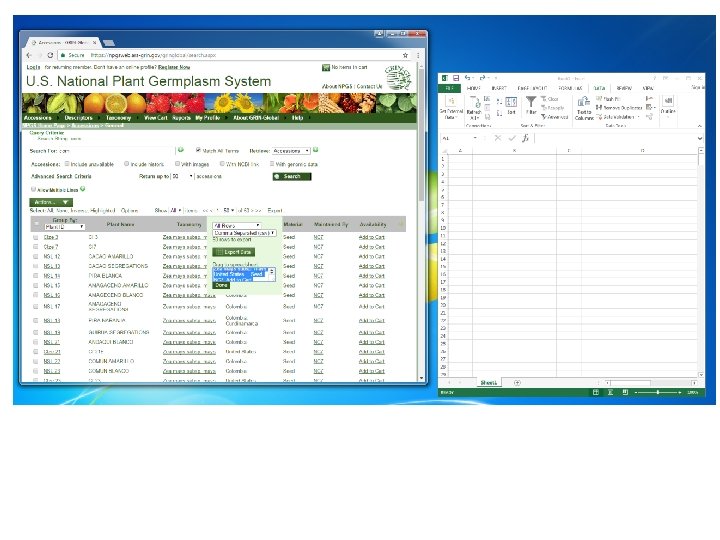Click Add to Cart for NSL 12

point(371,256)
